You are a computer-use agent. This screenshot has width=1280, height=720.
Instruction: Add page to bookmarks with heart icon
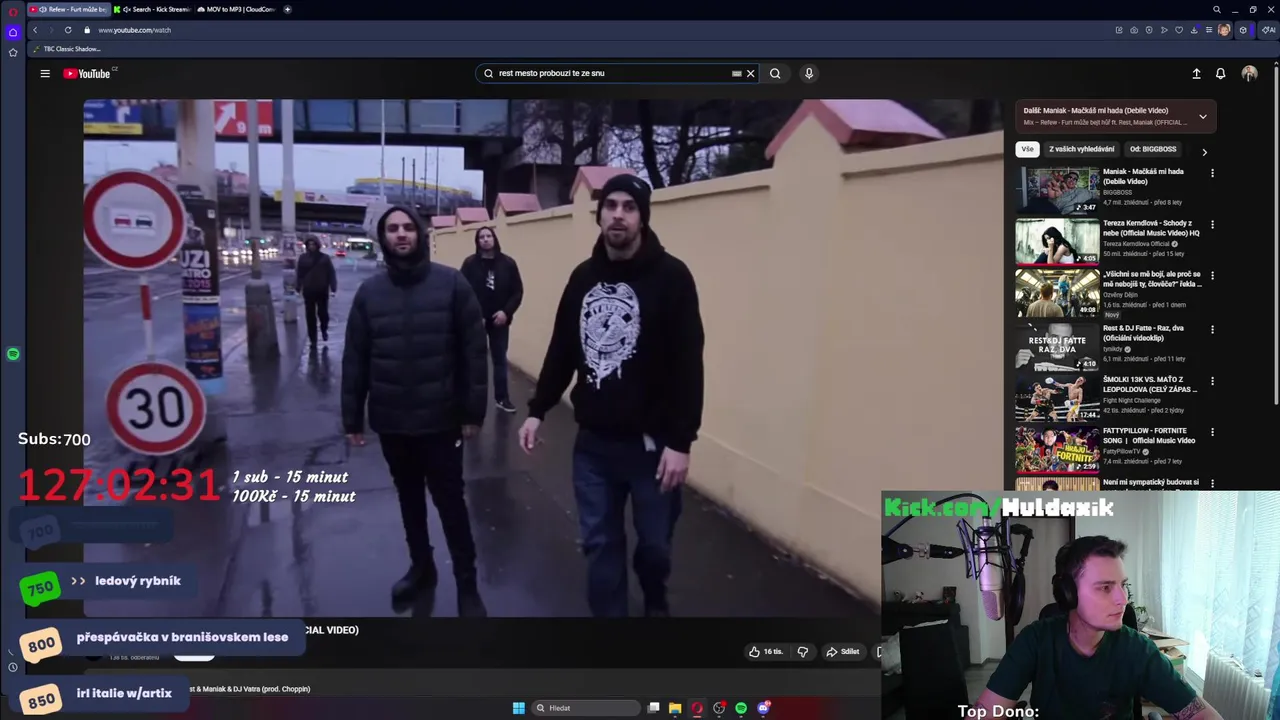[1179, 30]
